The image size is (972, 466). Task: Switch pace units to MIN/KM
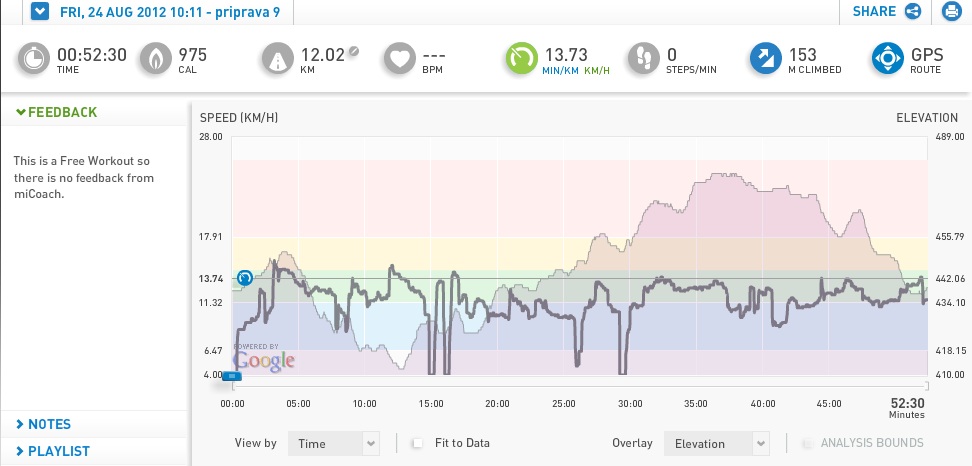(560, 71)
